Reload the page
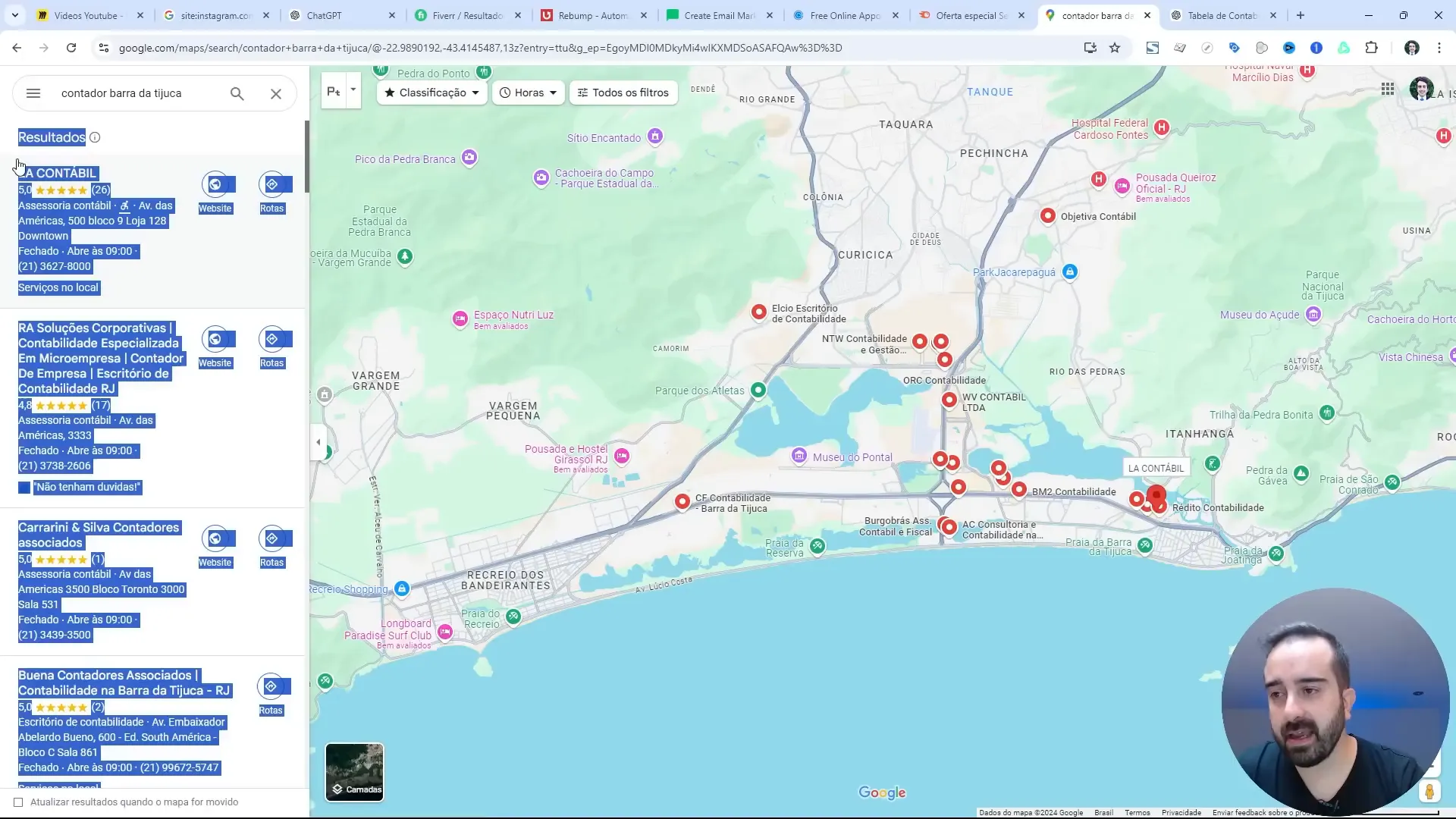The height and width of the screenshot is (819, 1456). click(x=71, y=48)
